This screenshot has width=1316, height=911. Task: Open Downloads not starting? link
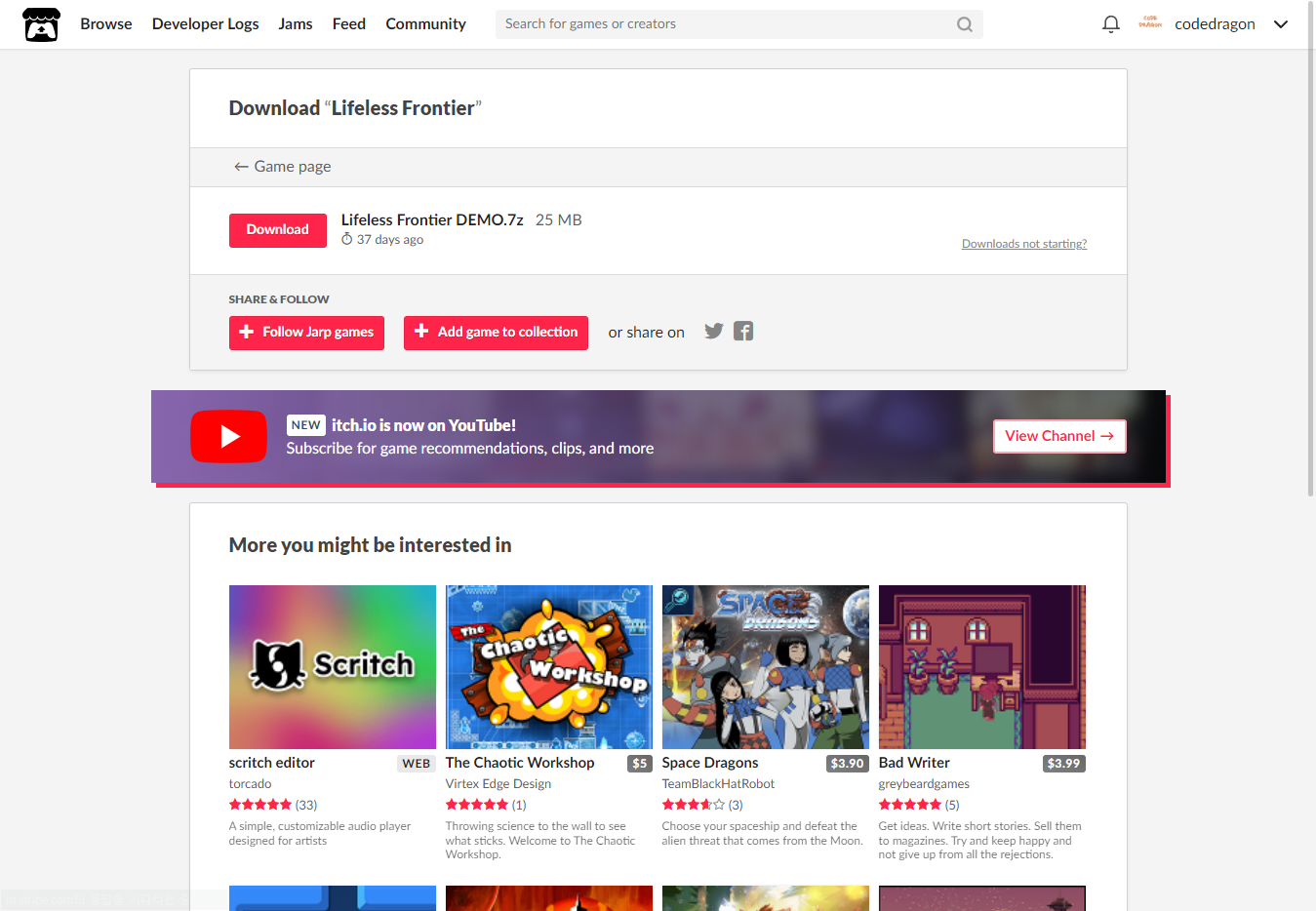click(1024, 244)
